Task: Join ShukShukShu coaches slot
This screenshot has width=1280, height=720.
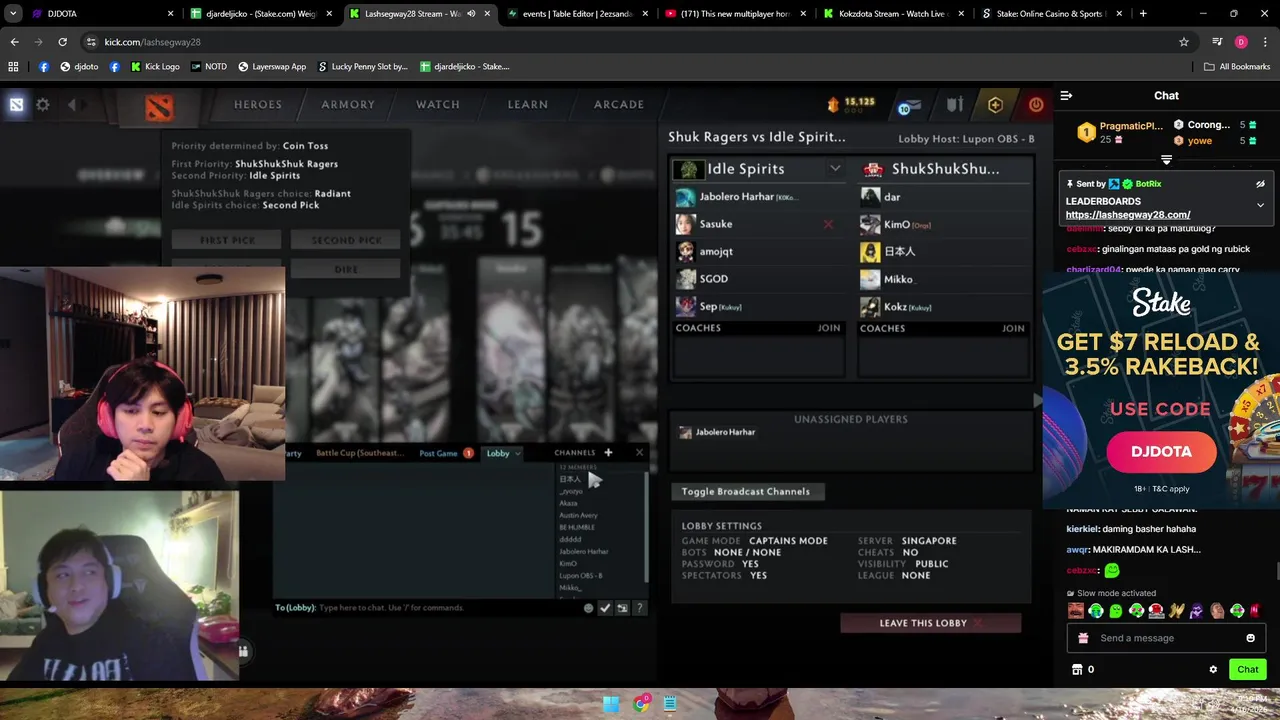Action: pyautogui.click(x=1013, y=328)
